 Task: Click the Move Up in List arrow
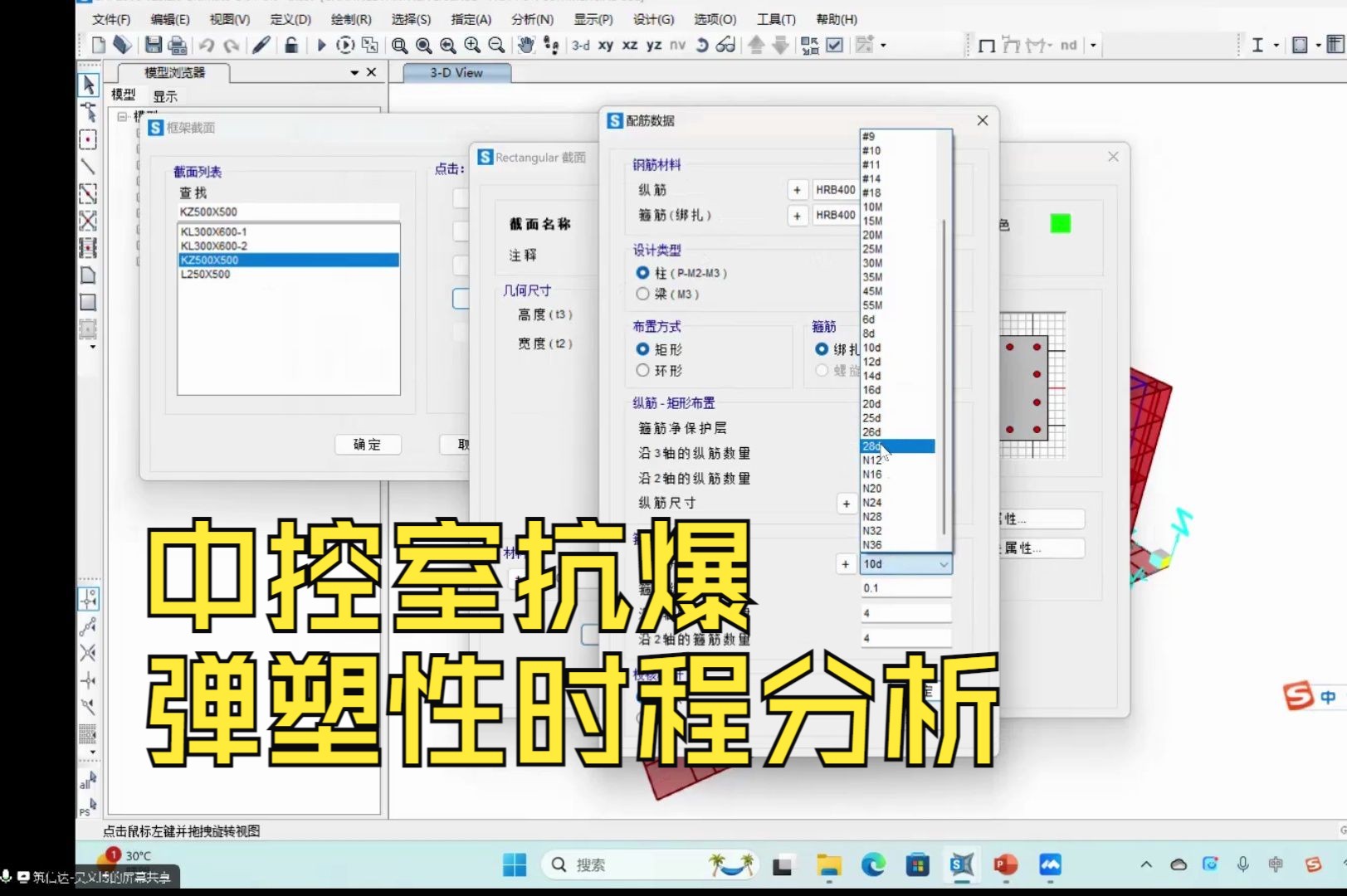point(756,45)
